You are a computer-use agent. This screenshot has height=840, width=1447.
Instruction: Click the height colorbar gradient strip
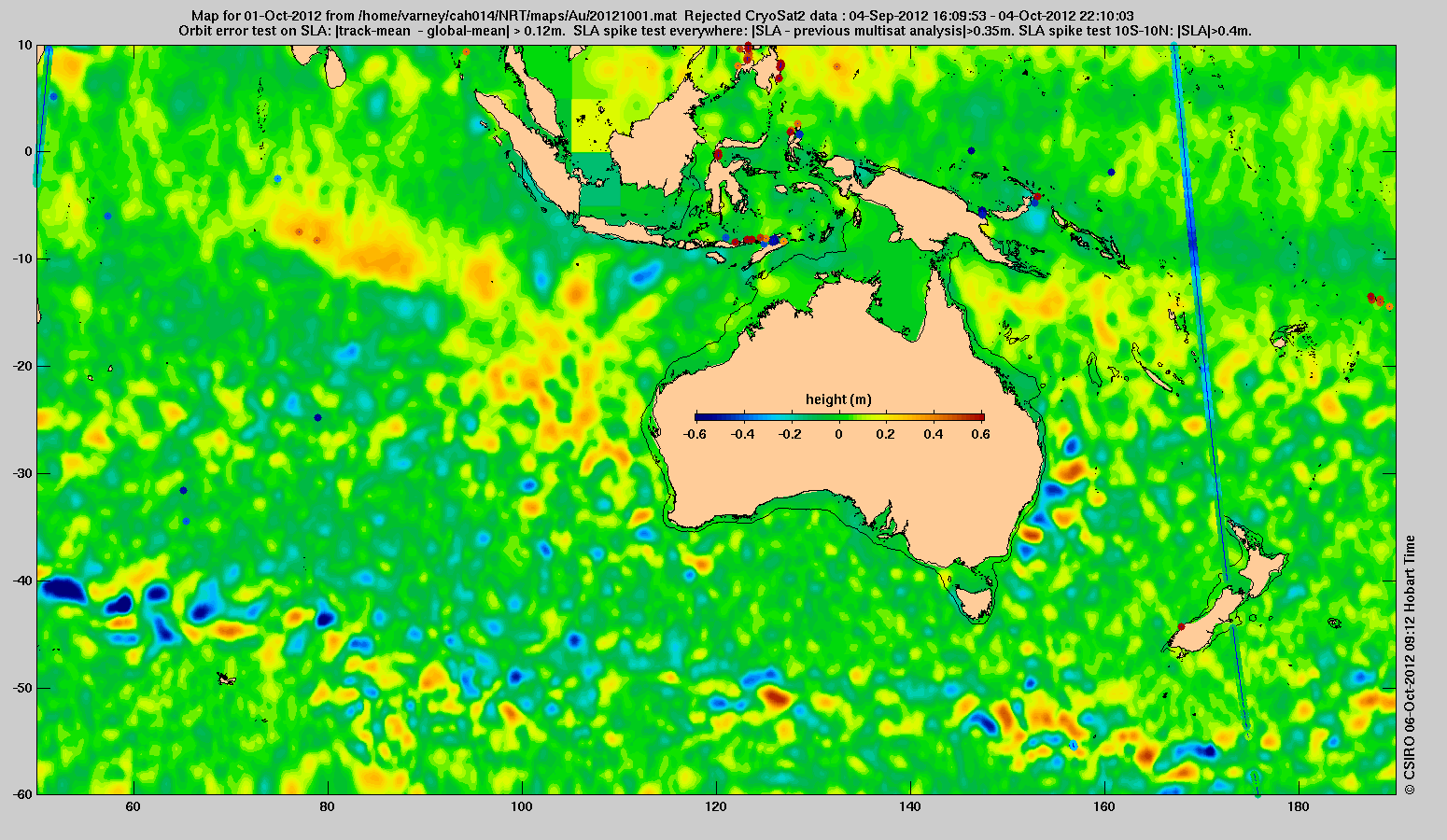click(x=839, y=416)
